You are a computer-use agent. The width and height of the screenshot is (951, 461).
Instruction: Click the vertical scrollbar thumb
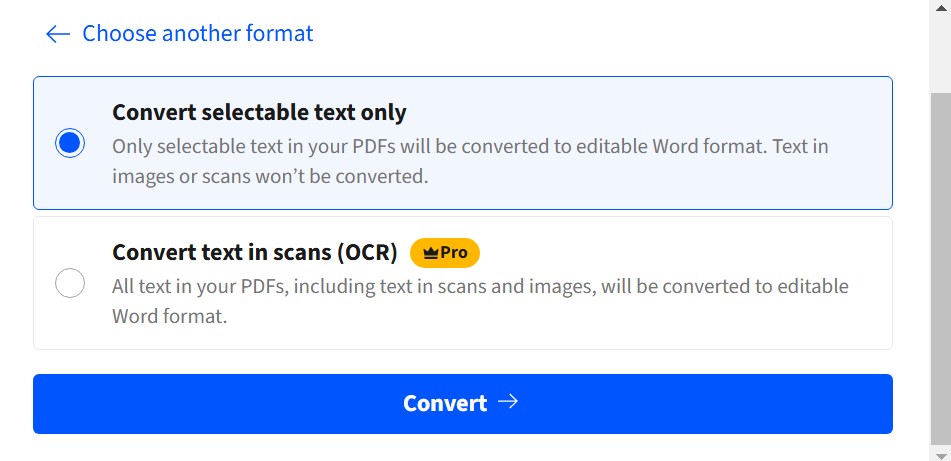point(941,269)
